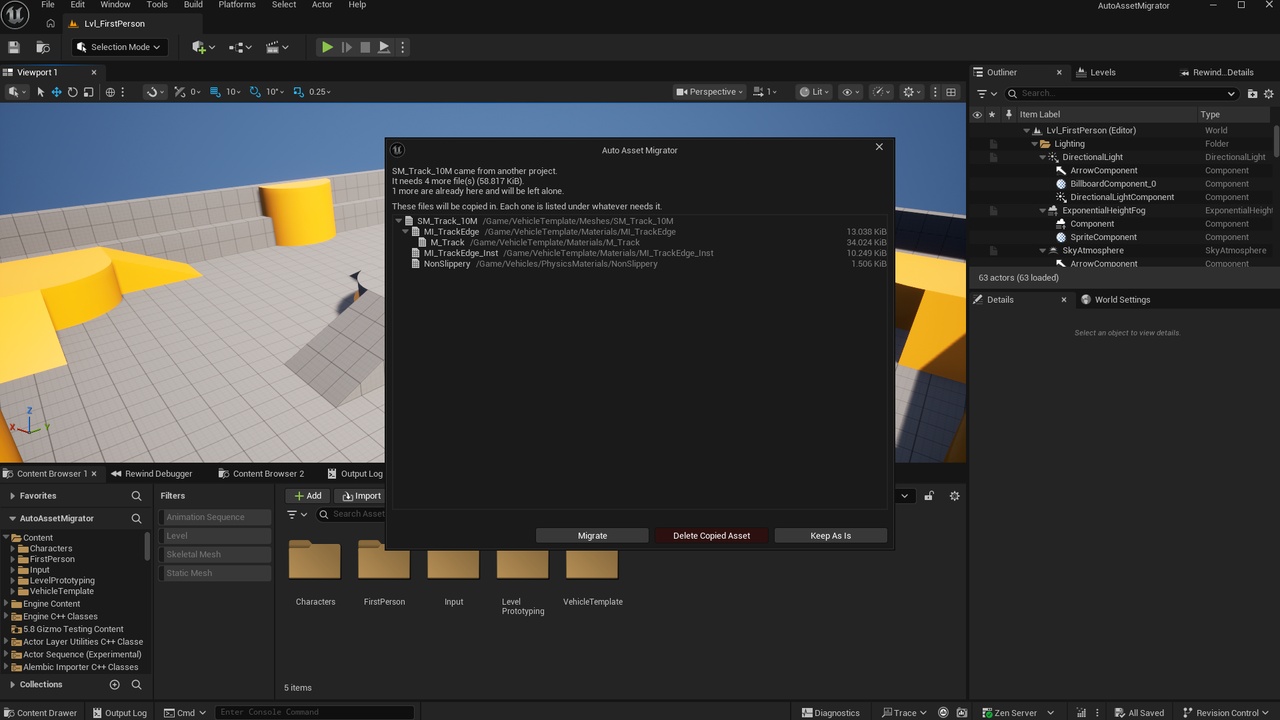Click the Import button in the Content Browser
Viewport: 1280px width, 720px height.
[x=361, y=496]
